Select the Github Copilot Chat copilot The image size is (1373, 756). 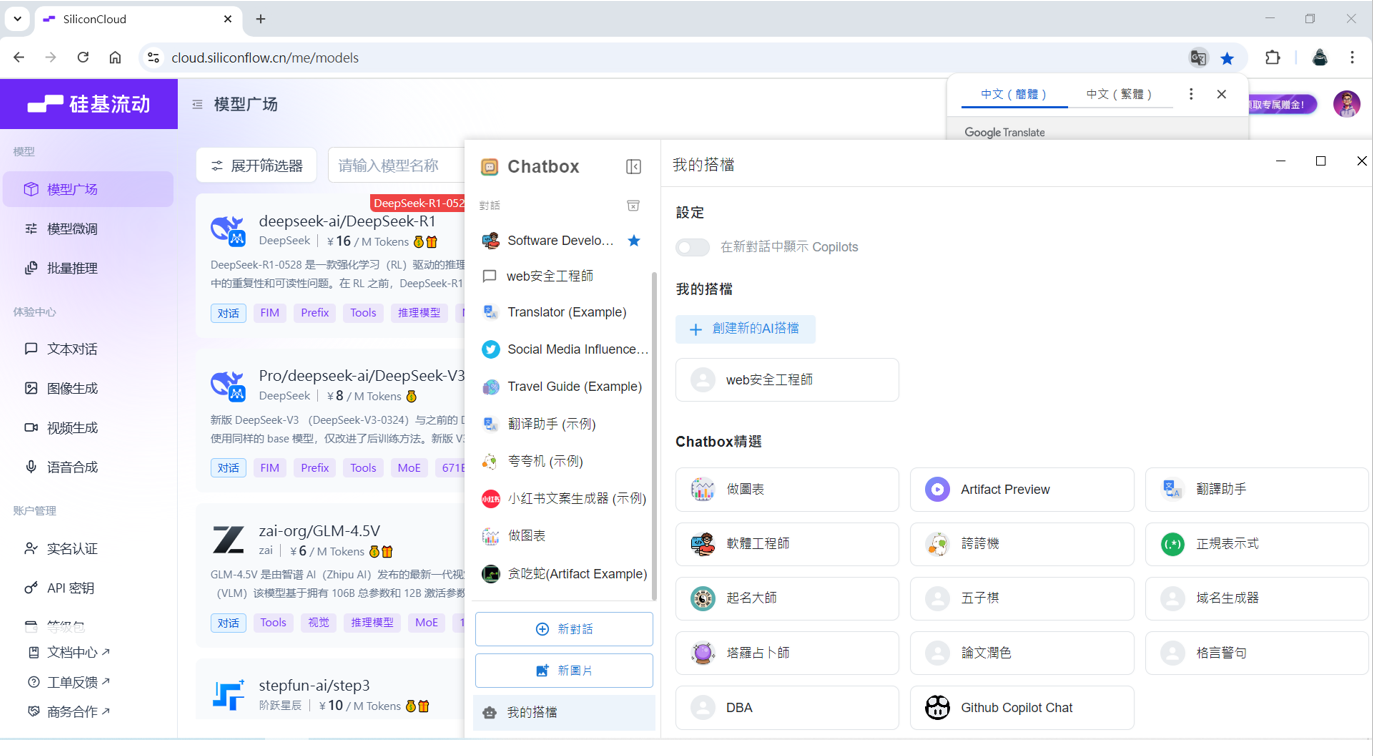[x=1022, y=707]
